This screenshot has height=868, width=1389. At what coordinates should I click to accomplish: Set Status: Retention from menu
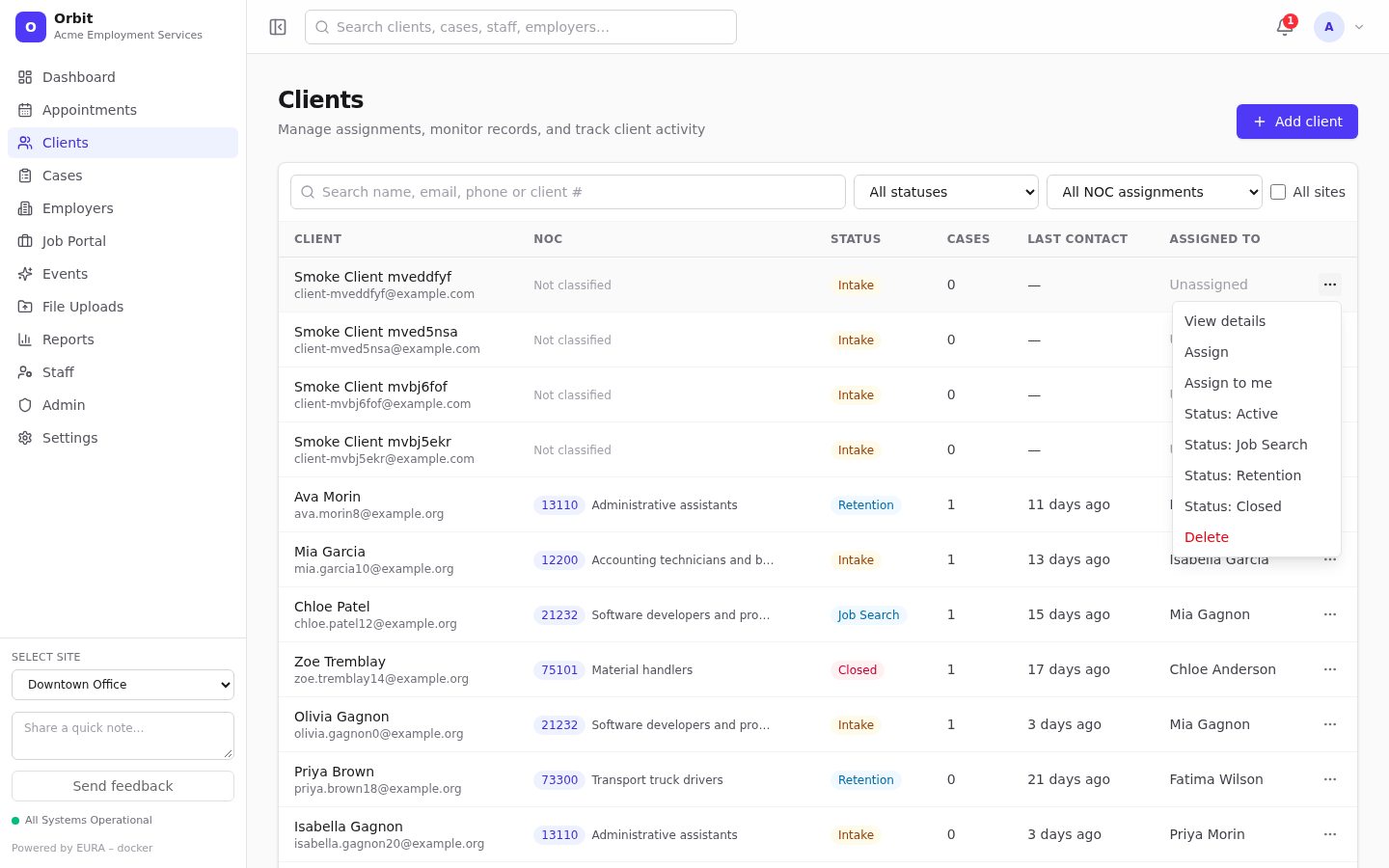pos(1257,475)
